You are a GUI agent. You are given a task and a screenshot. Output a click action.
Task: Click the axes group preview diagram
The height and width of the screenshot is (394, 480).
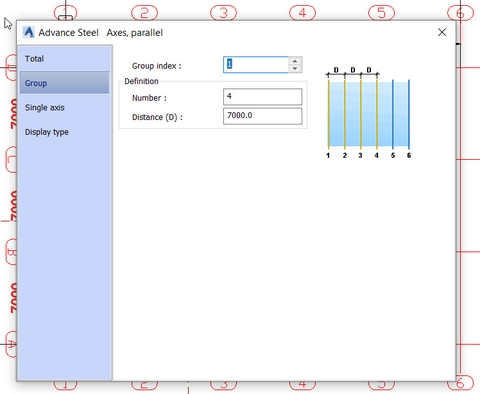pyautogui.click(x=368, y=113)
